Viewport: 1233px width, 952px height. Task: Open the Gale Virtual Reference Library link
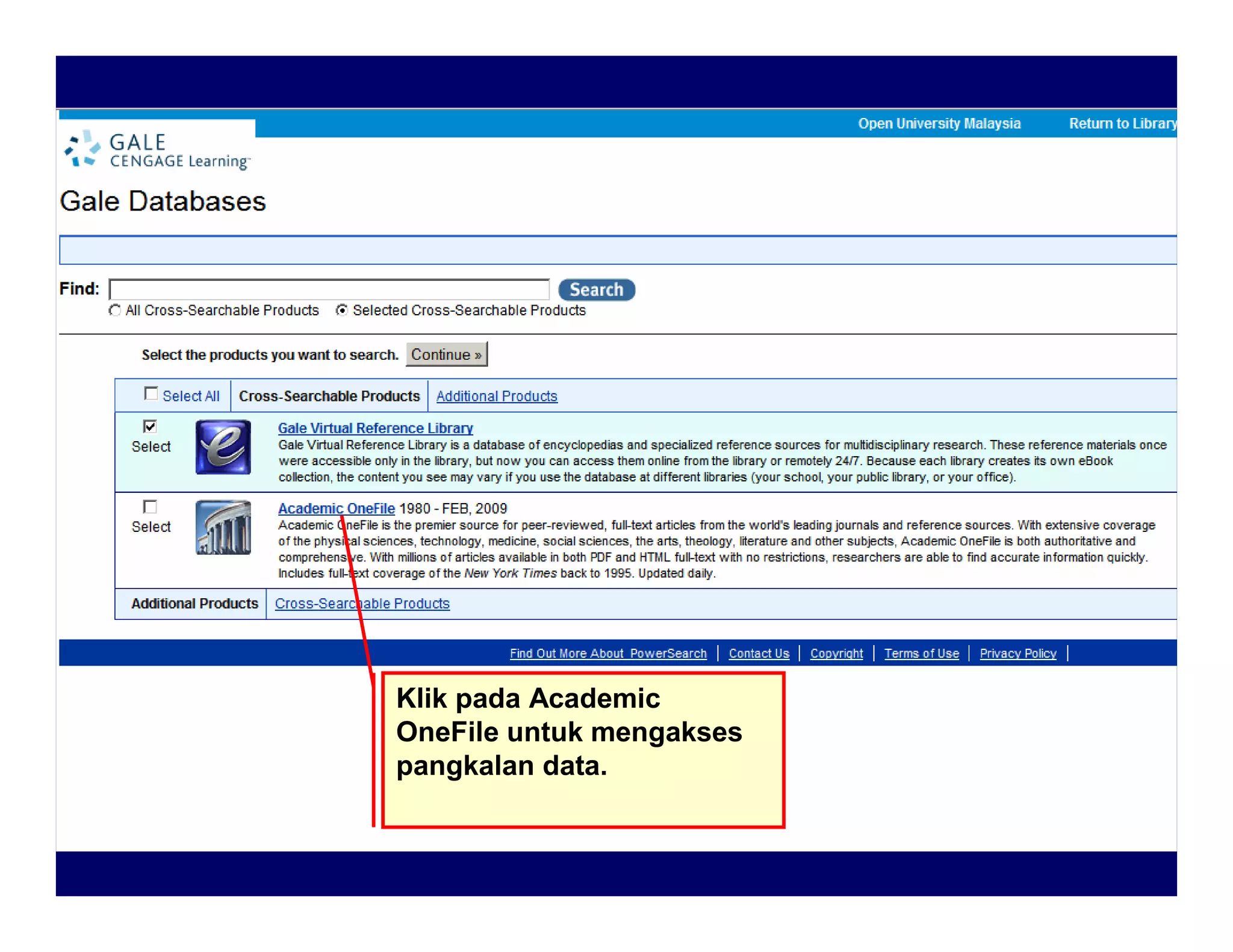[x=376, y=428]
